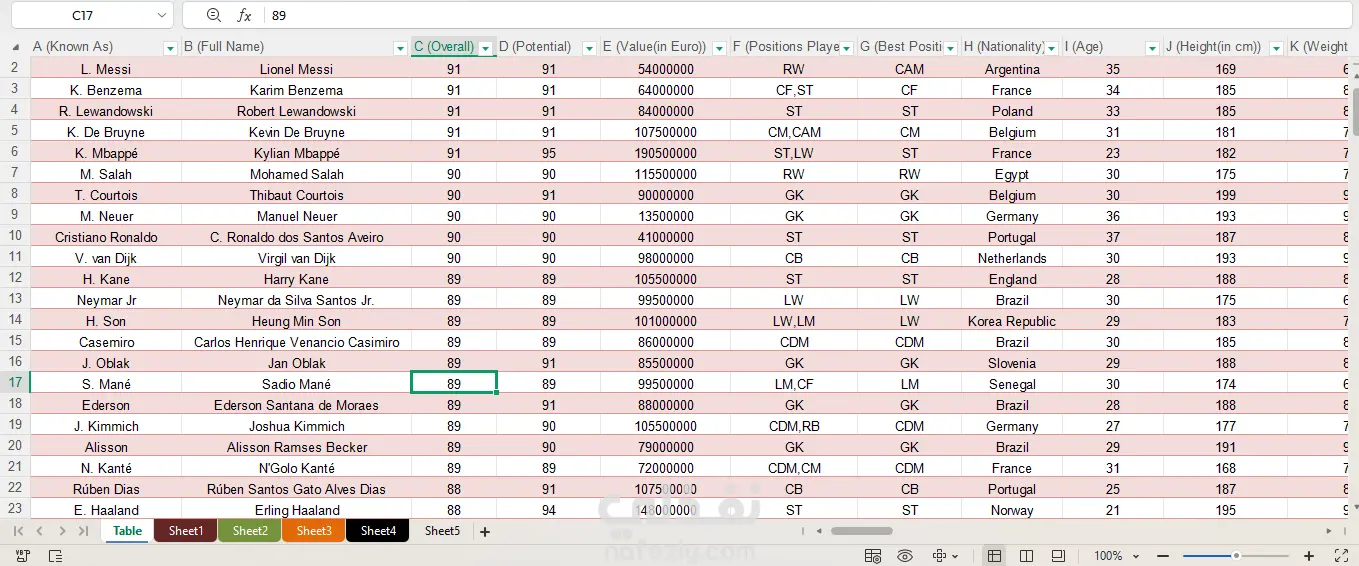Go to last sheet navigation arrow
1359x566 pixels.
pyautogui.click(x=84, y=531)
